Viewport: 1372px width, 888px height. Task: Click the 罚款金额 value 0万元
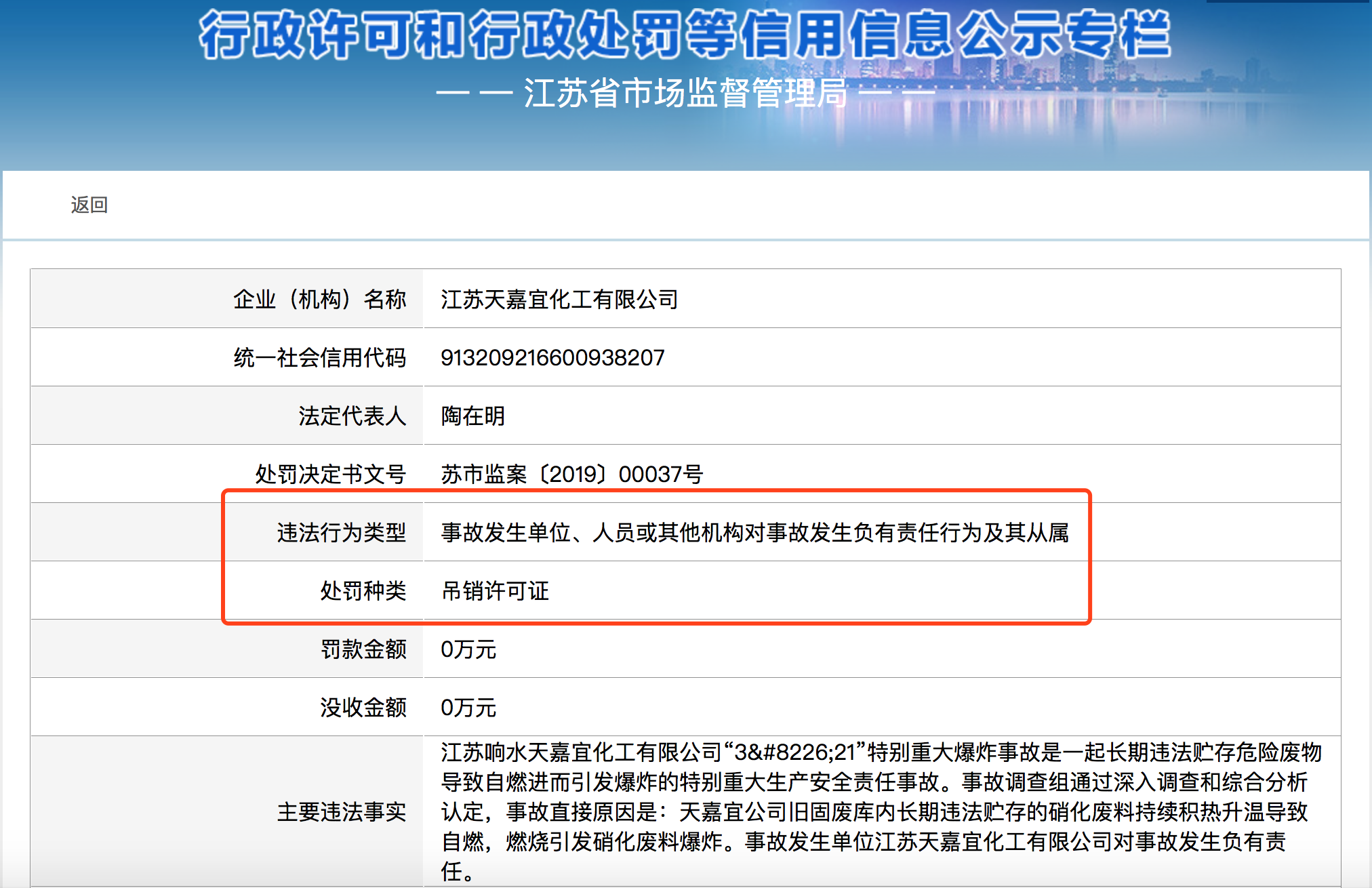[x=468, y=649]
